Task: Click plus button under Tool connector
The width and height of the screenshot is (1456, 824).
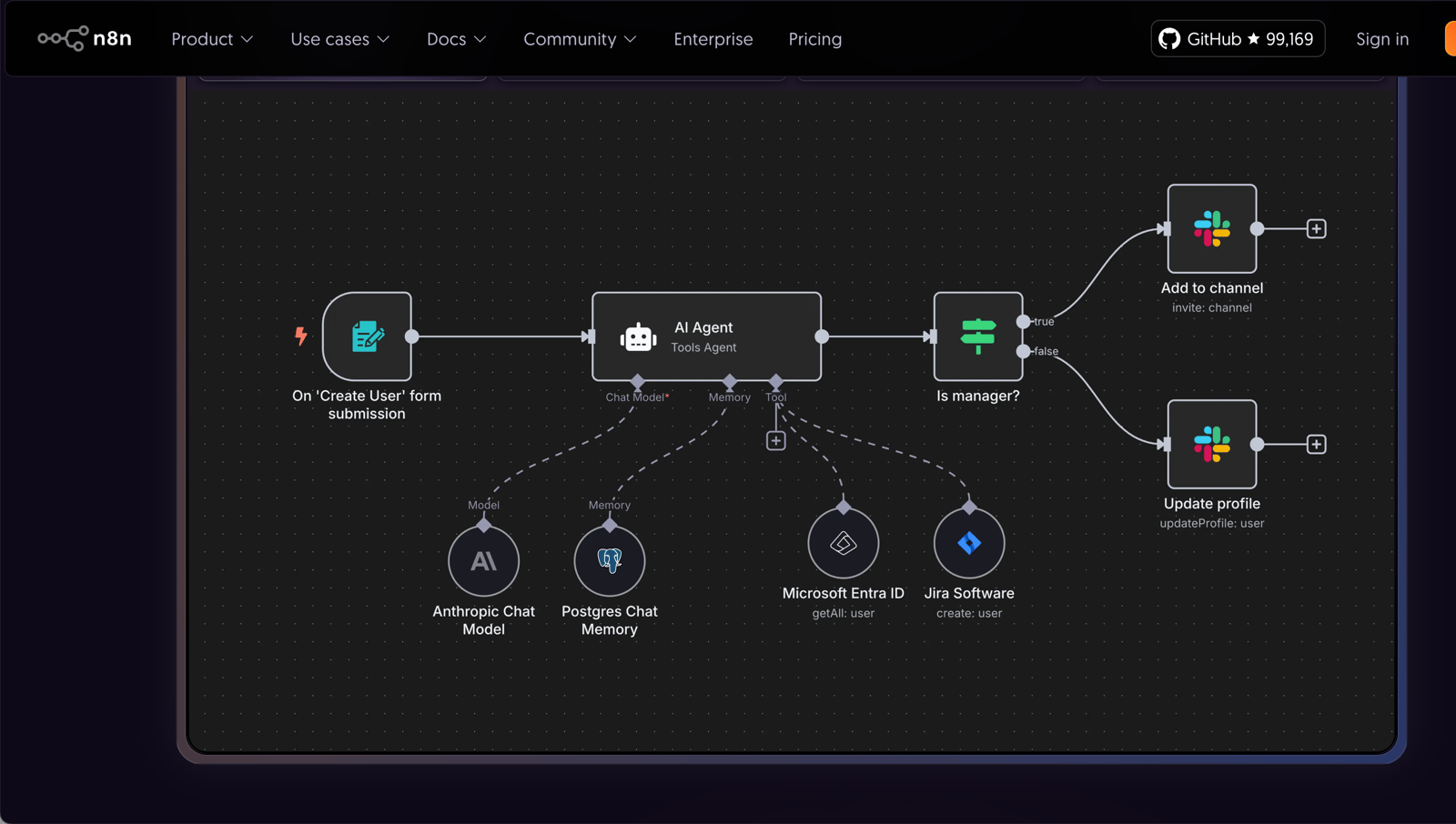Action: pyautogui.click(x=775, y=441)
